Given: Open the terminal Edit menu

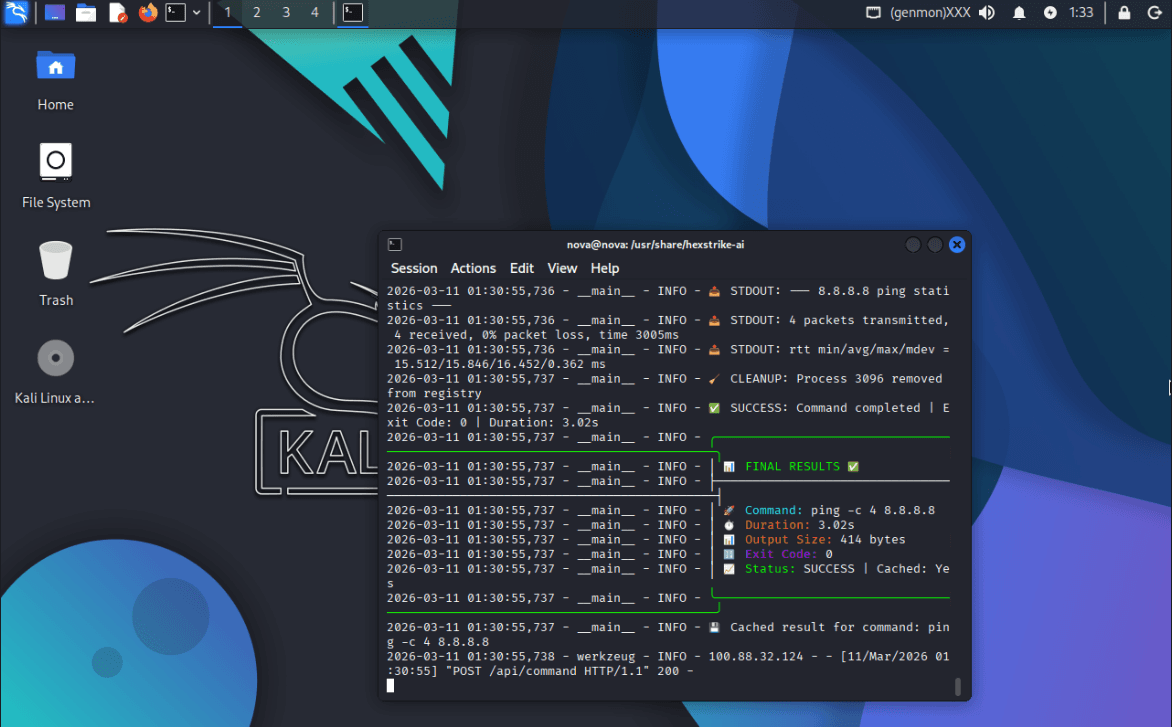Looking at the screenshot, I should (x=522, y=268).
